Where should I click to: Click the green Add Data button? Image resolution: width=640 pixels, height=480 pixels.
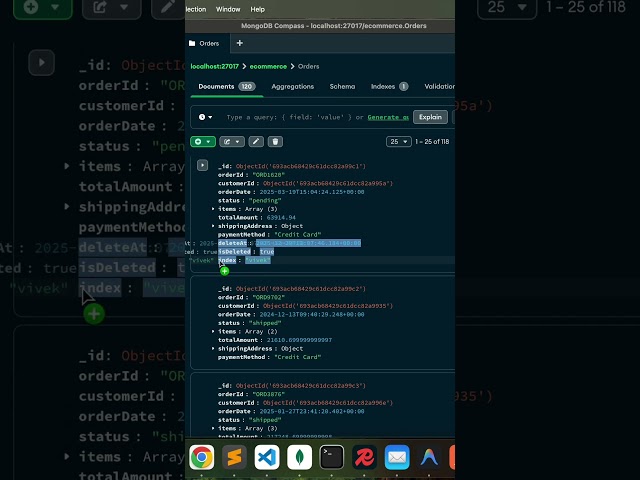pyautogui.click(x=203, y=142)
